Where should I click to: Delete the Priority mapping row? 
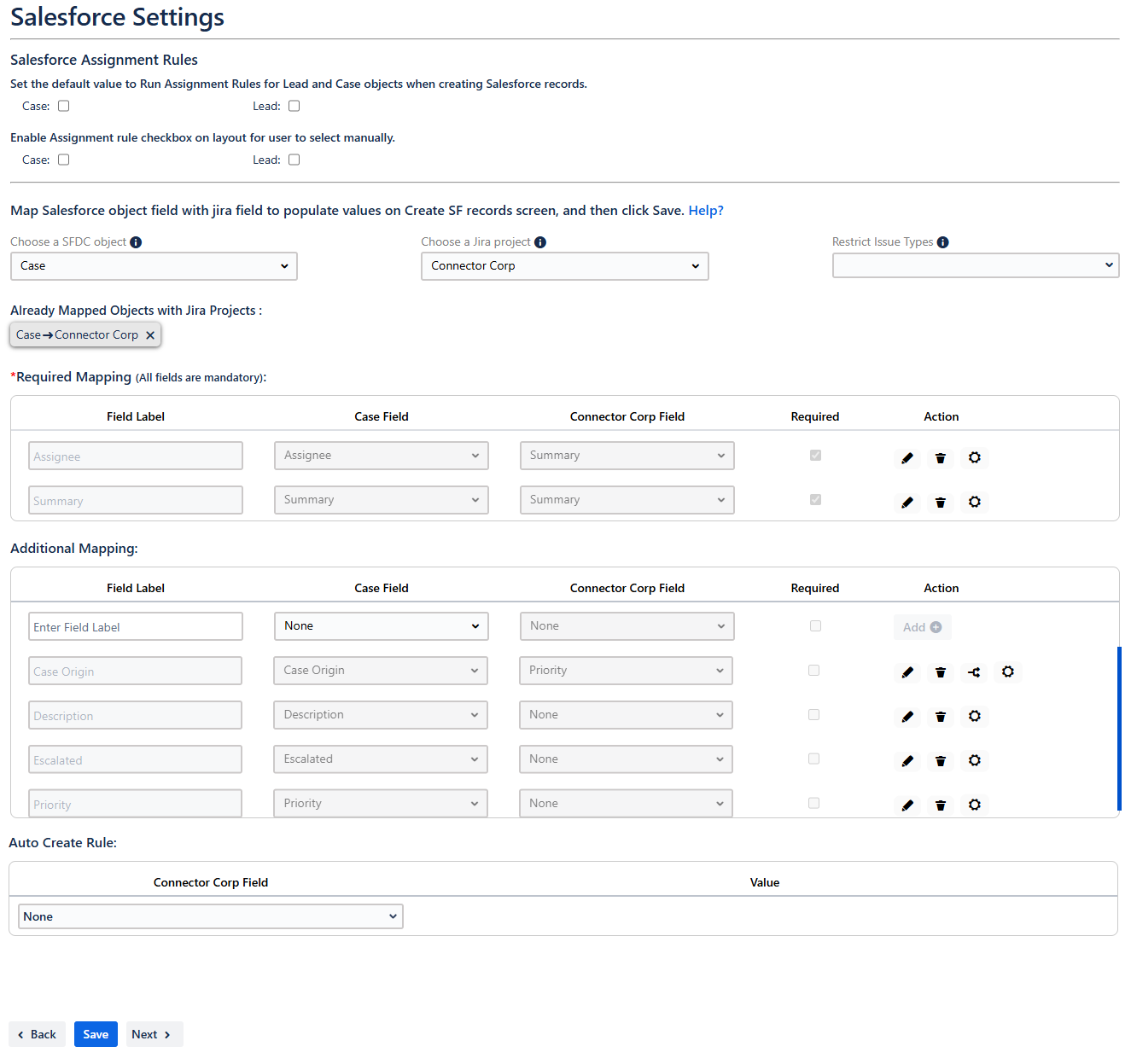pos(941,805)
